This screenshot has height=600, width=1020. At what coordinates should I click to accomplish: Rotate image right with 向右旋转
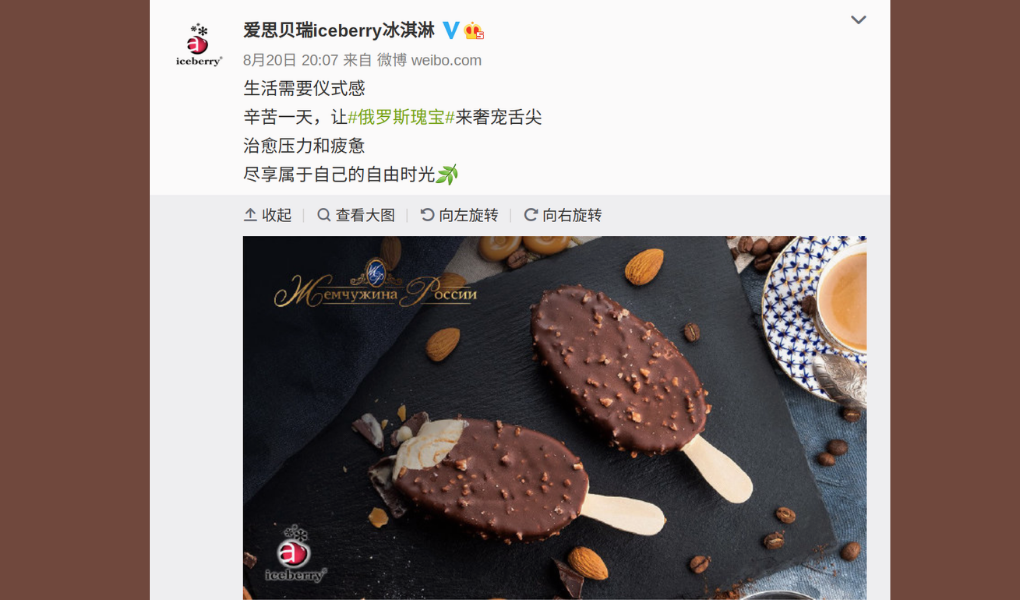point(563,215)
